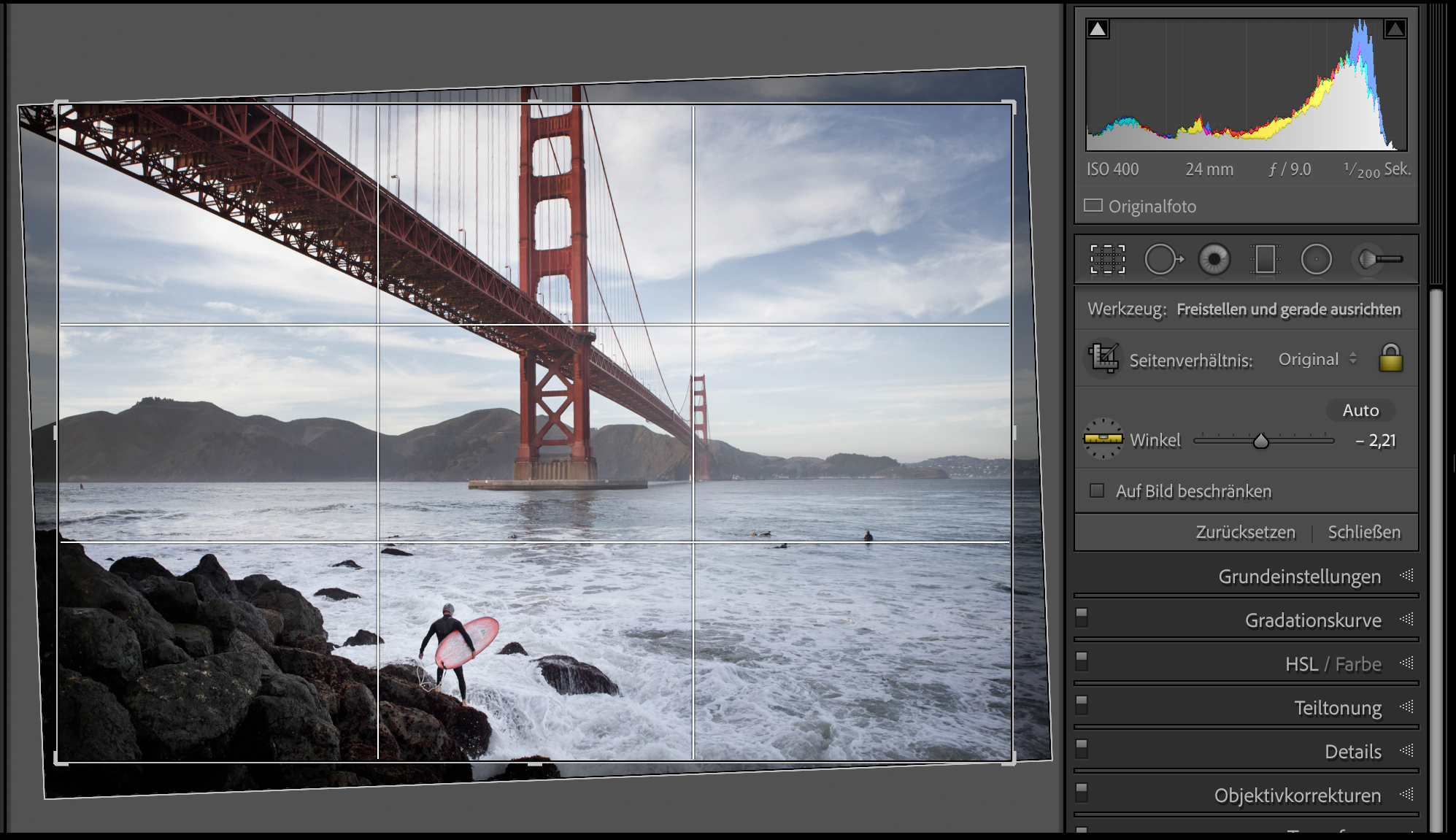This screenshot has width=1456, height=840.
Task: Toggle highlight clipping indicator in histogram
Action: 1395,29
